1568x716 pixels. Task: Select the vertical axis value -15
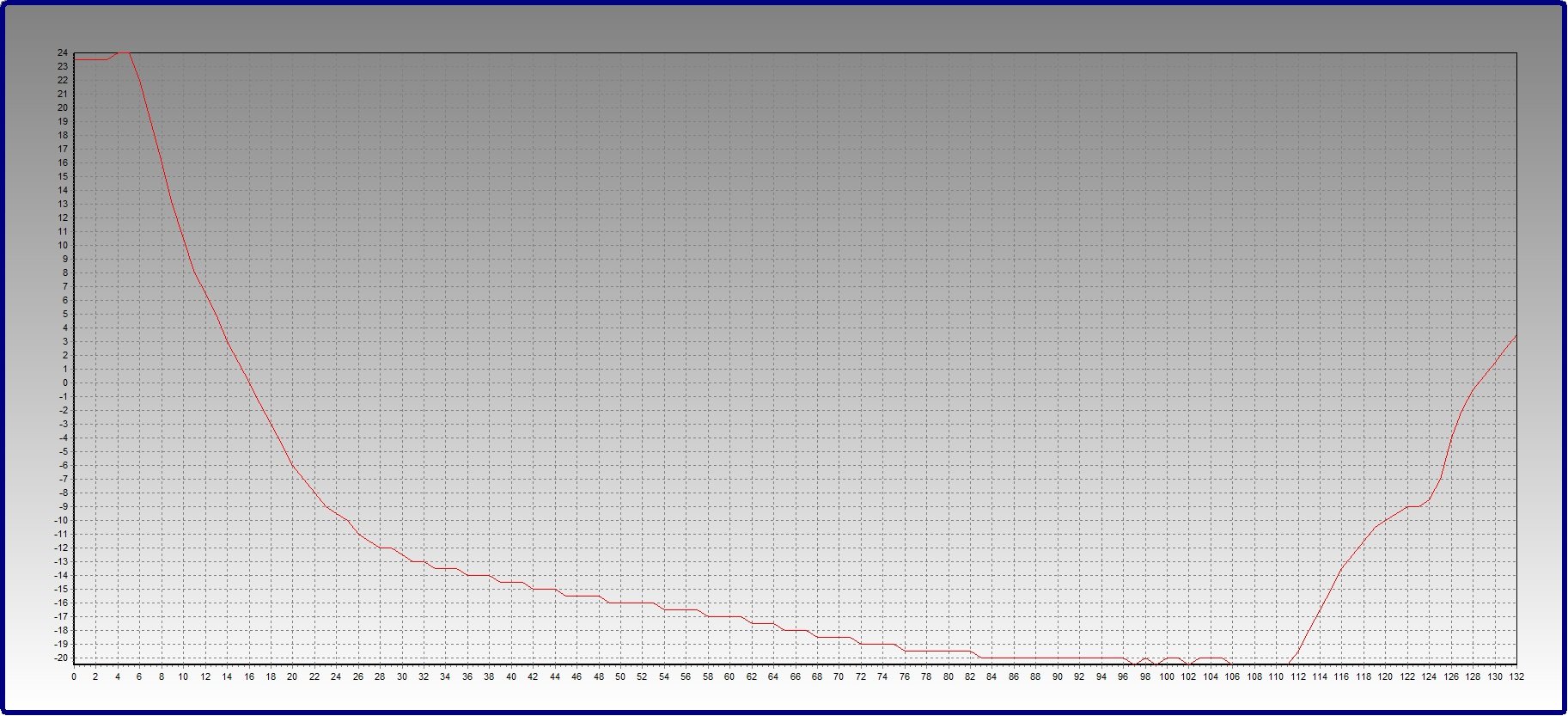click(62, 590)
